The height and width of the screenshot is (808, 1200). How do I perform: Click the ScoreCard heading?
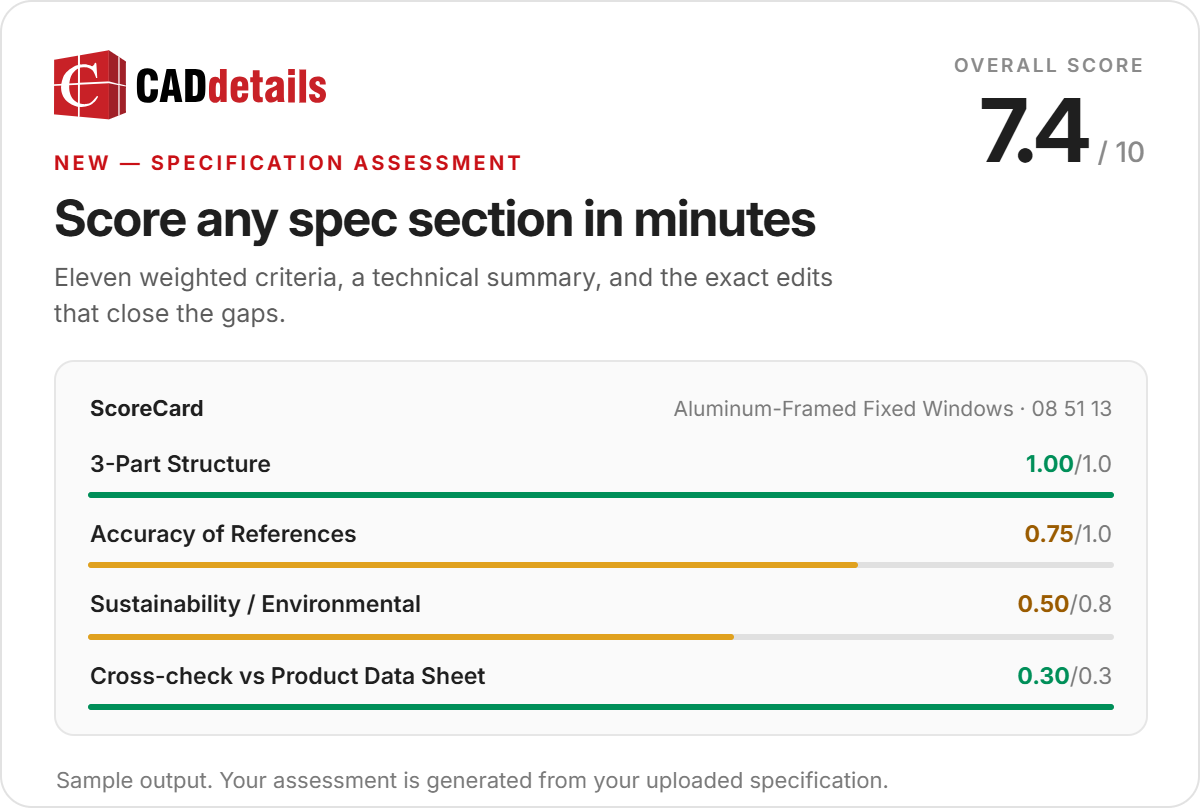(x=147, y=408)
